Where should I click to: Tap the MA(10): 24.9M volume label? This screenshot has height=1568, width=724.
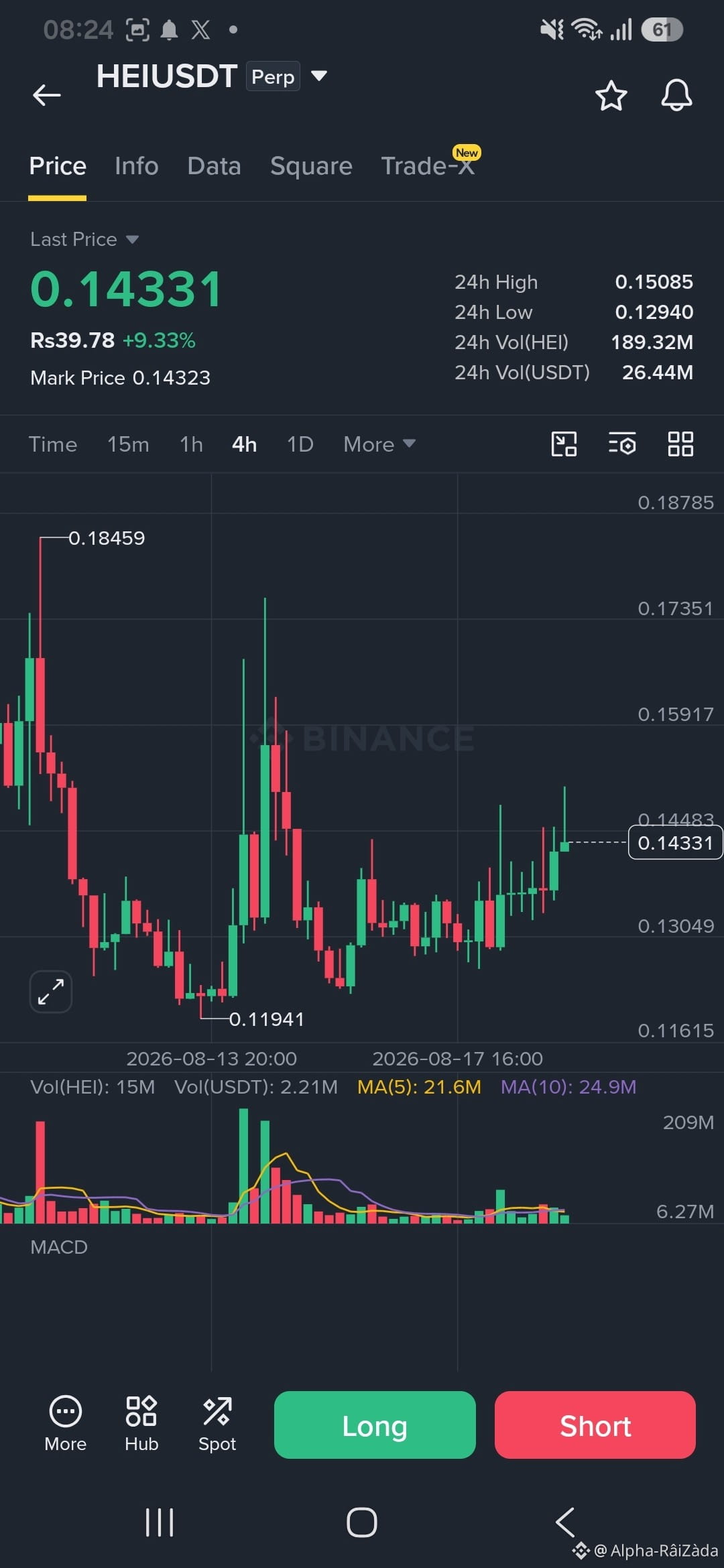coord(568,1087)
